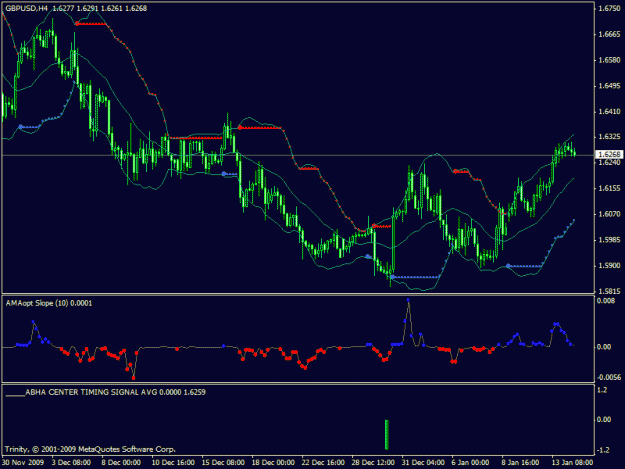Click the 1.6495 price scale value

tap(609, 86)
